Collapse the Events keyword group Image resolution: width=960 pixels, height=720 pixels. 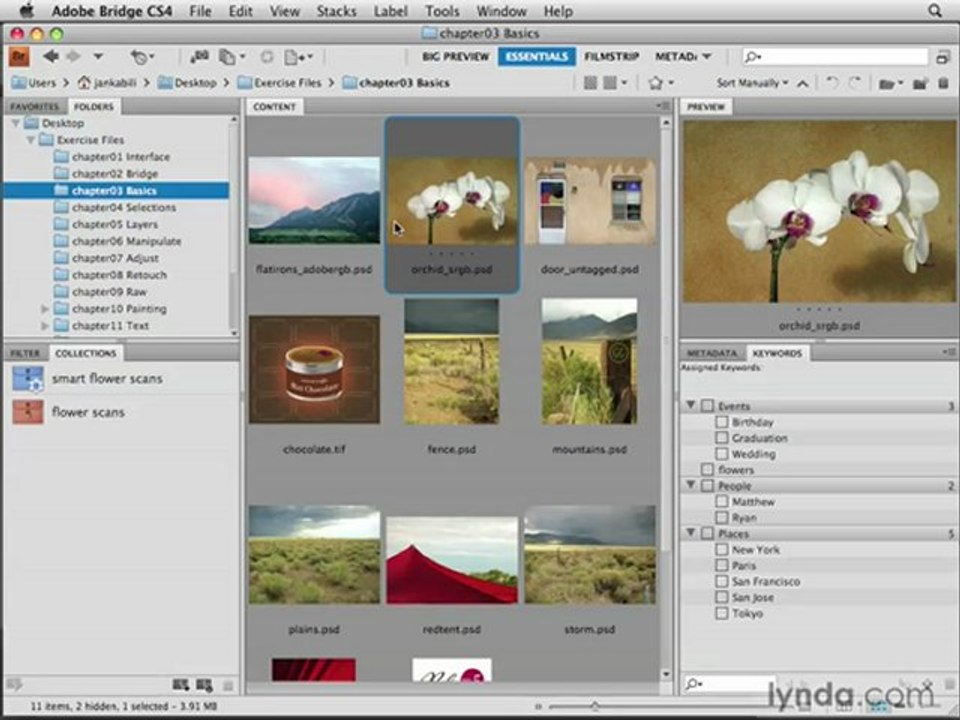[x=691, y=405]
